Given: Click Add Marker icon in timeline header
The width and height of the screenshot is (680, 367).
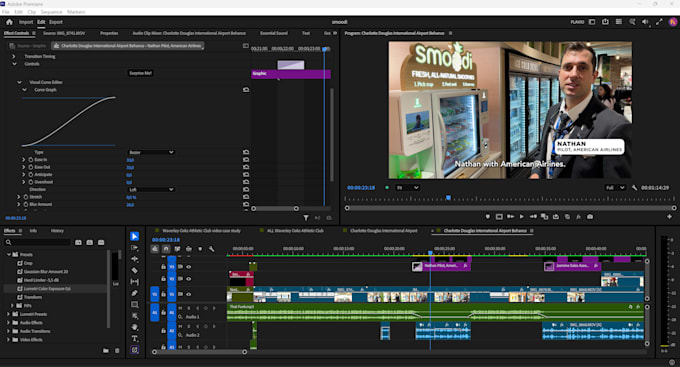Looking at the screenshot, I should coord(200,249).
